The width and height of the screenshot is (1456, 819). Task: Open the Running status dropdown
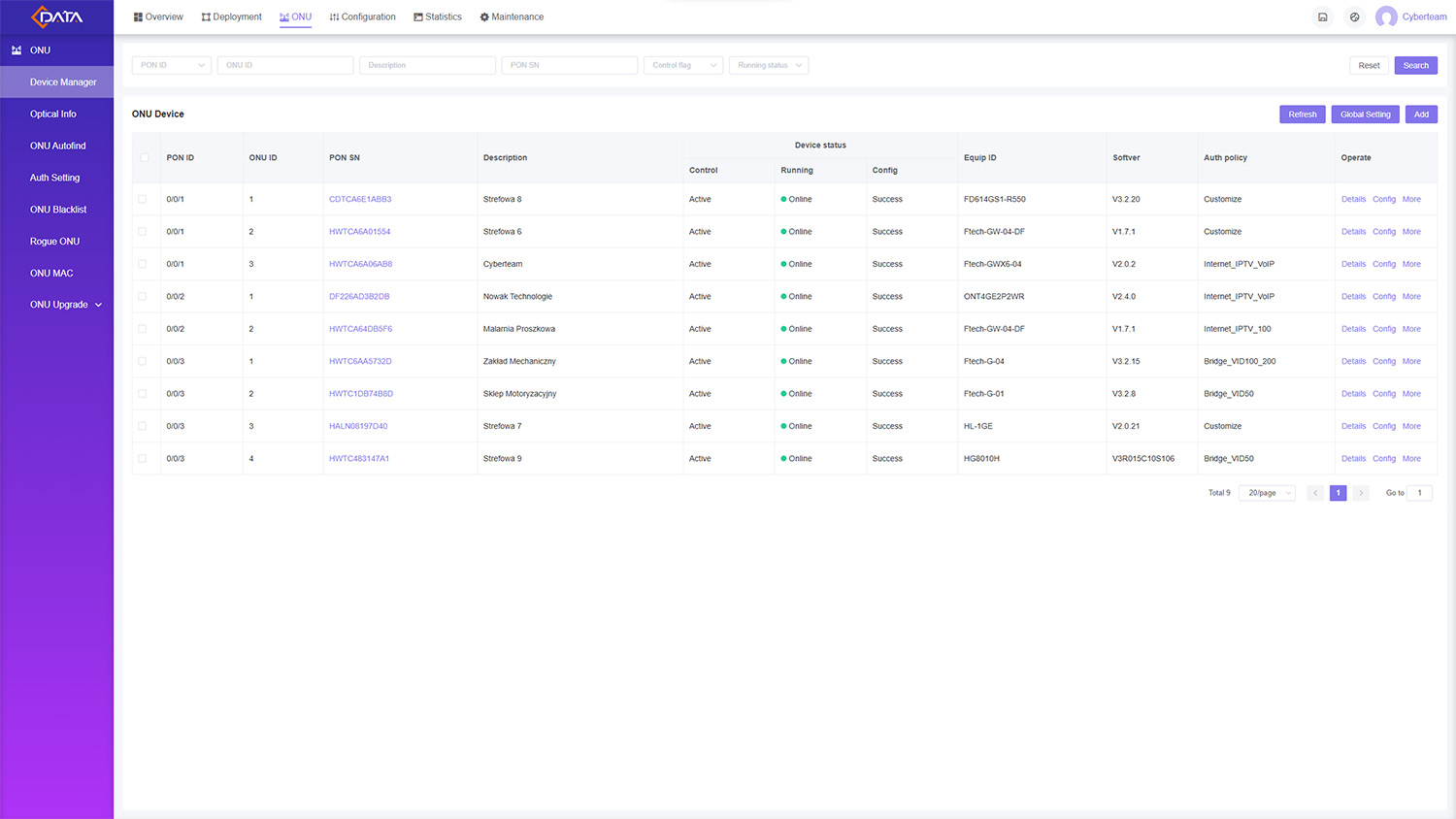[x=769, y=65]
